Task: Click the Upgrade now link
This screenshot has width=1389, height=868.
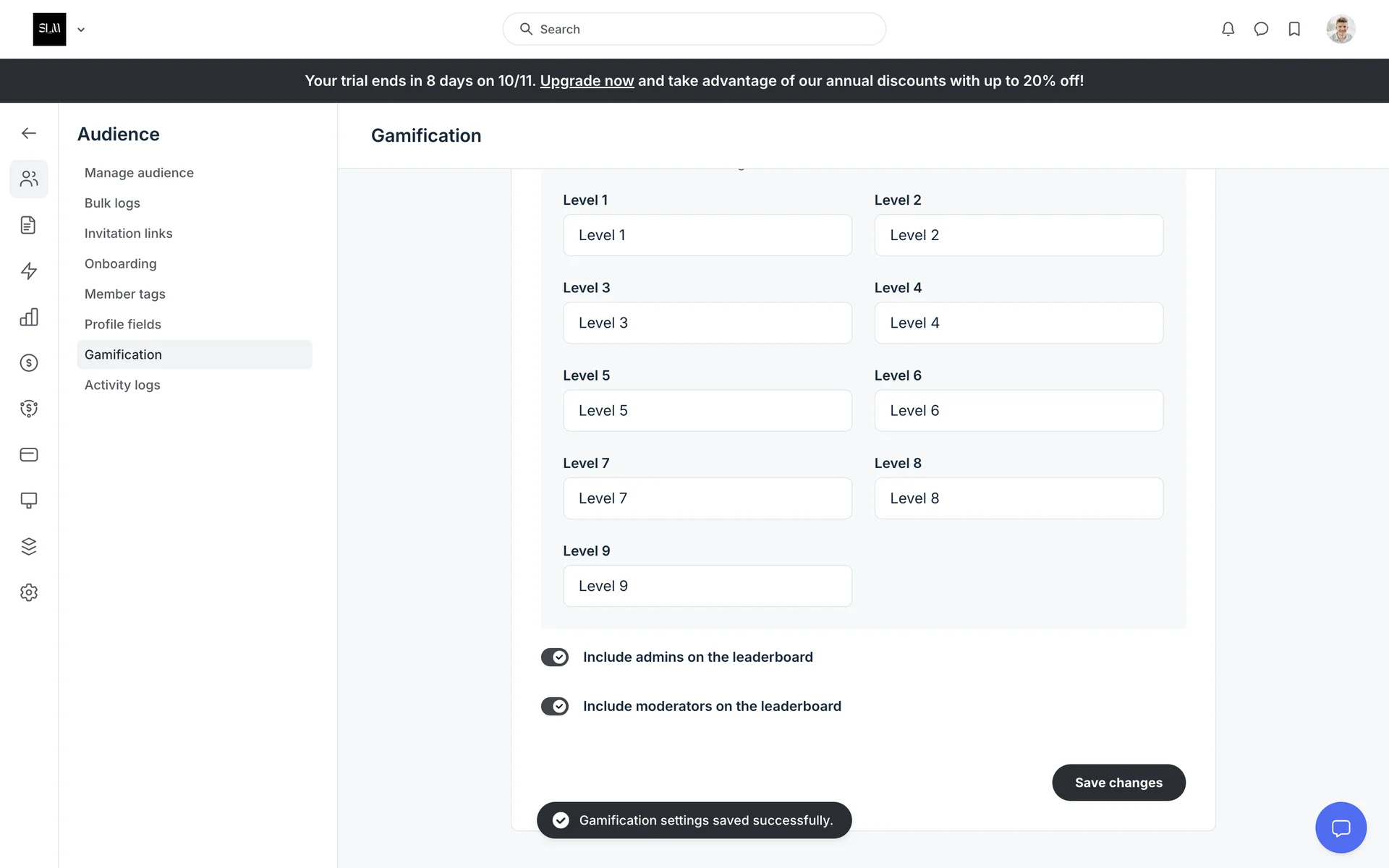Action: pyautogui.click(x=587, y=81)
